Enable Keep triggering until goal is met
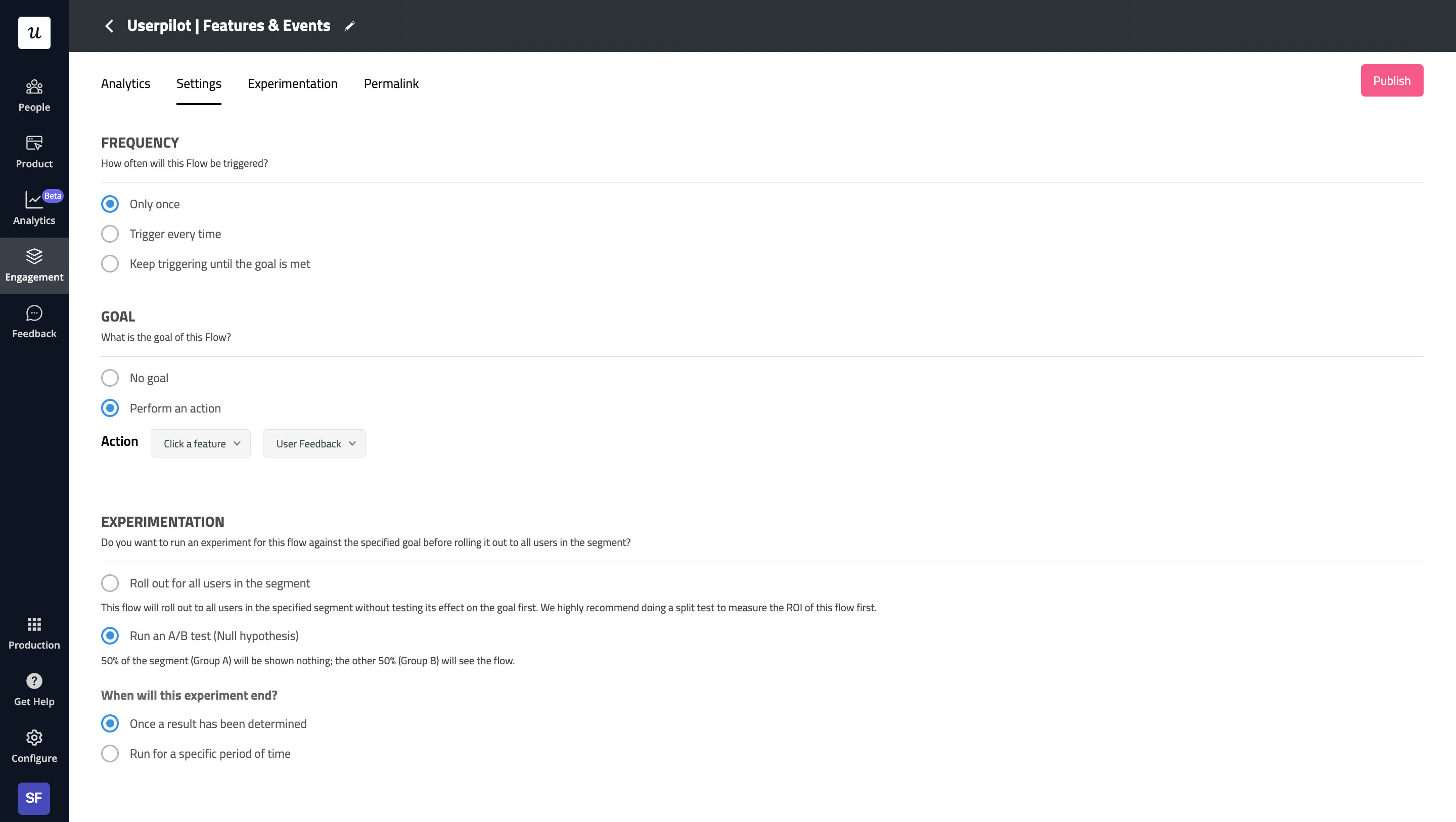The height and width of the screenshot is (822, 1456). (x=110, y=263)
